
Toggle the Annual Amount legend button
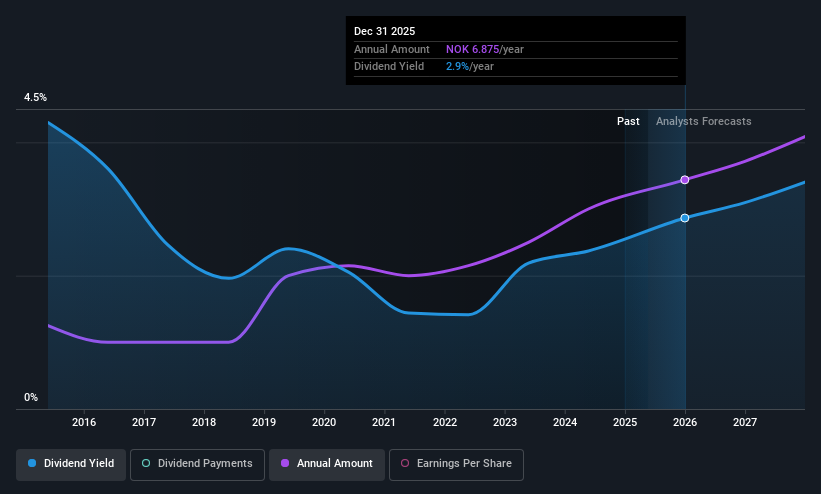click(327, 465)
